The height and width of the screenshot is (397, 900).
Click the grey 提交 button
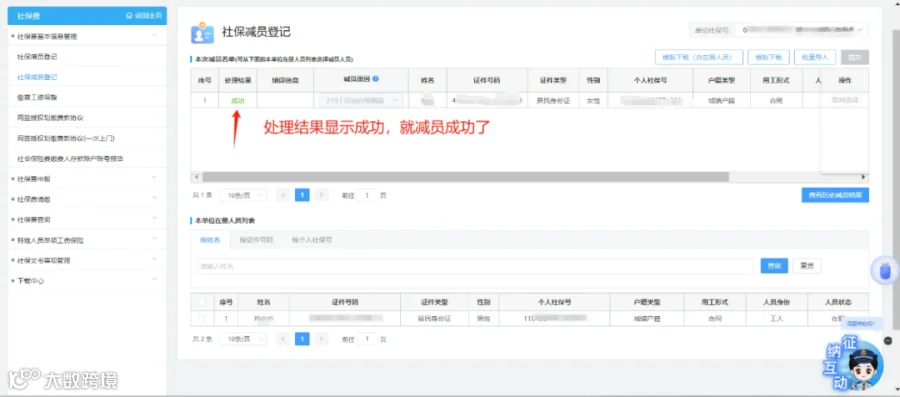click(x=855, y=57)
